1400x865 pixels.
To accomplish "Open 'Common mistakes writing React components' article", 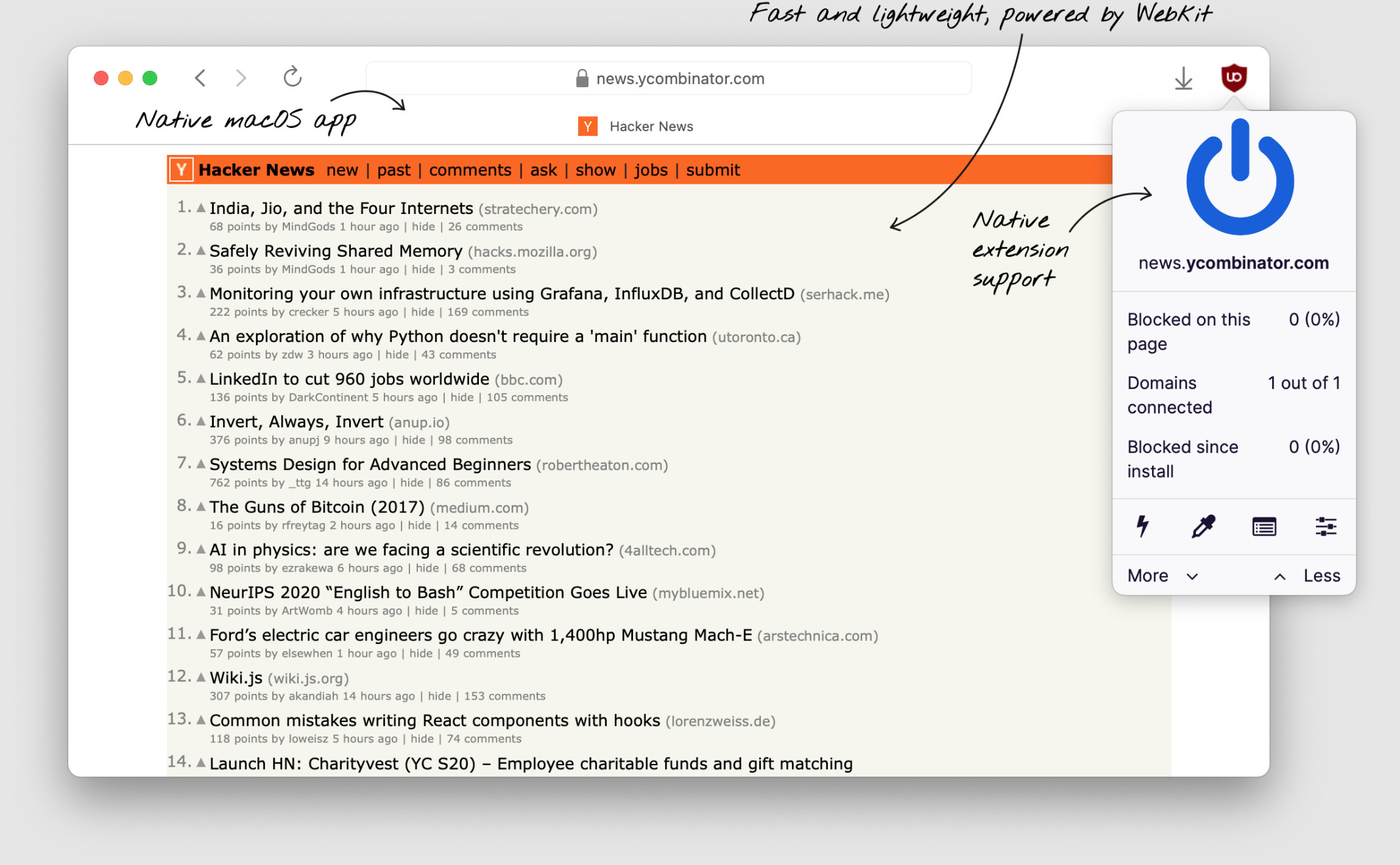I will [x=435, y=721].
